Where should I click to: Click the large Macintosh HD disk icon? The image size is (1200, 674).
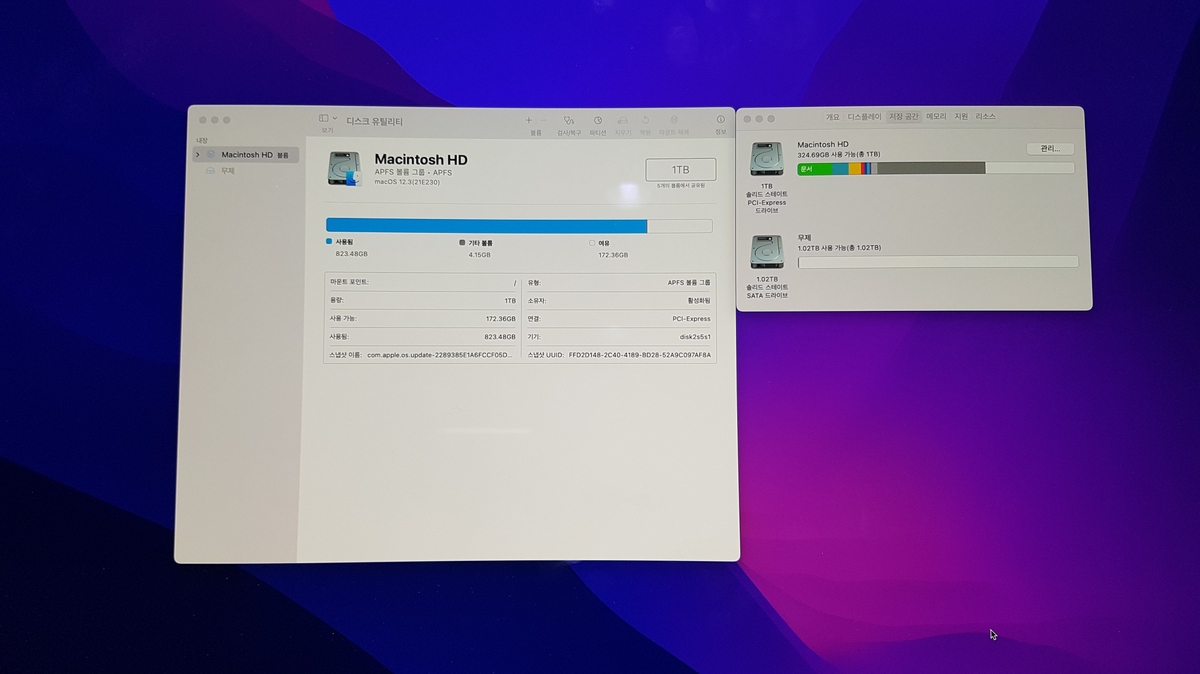click(x=345, y=168)
